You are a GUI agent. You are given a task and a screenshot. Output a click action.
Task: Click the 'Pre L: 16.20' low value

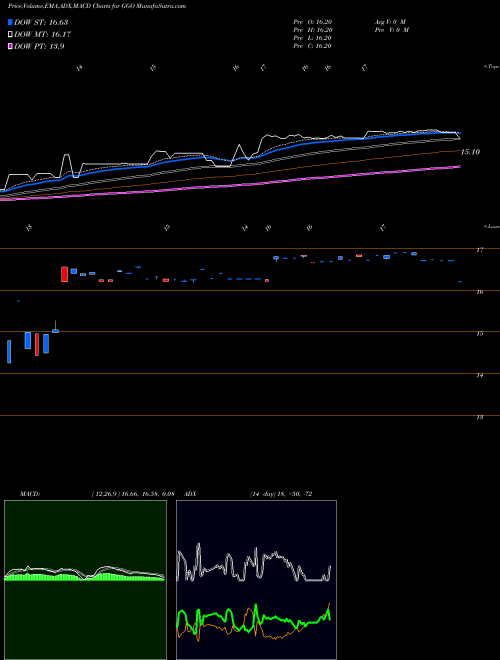click(313, 38)
